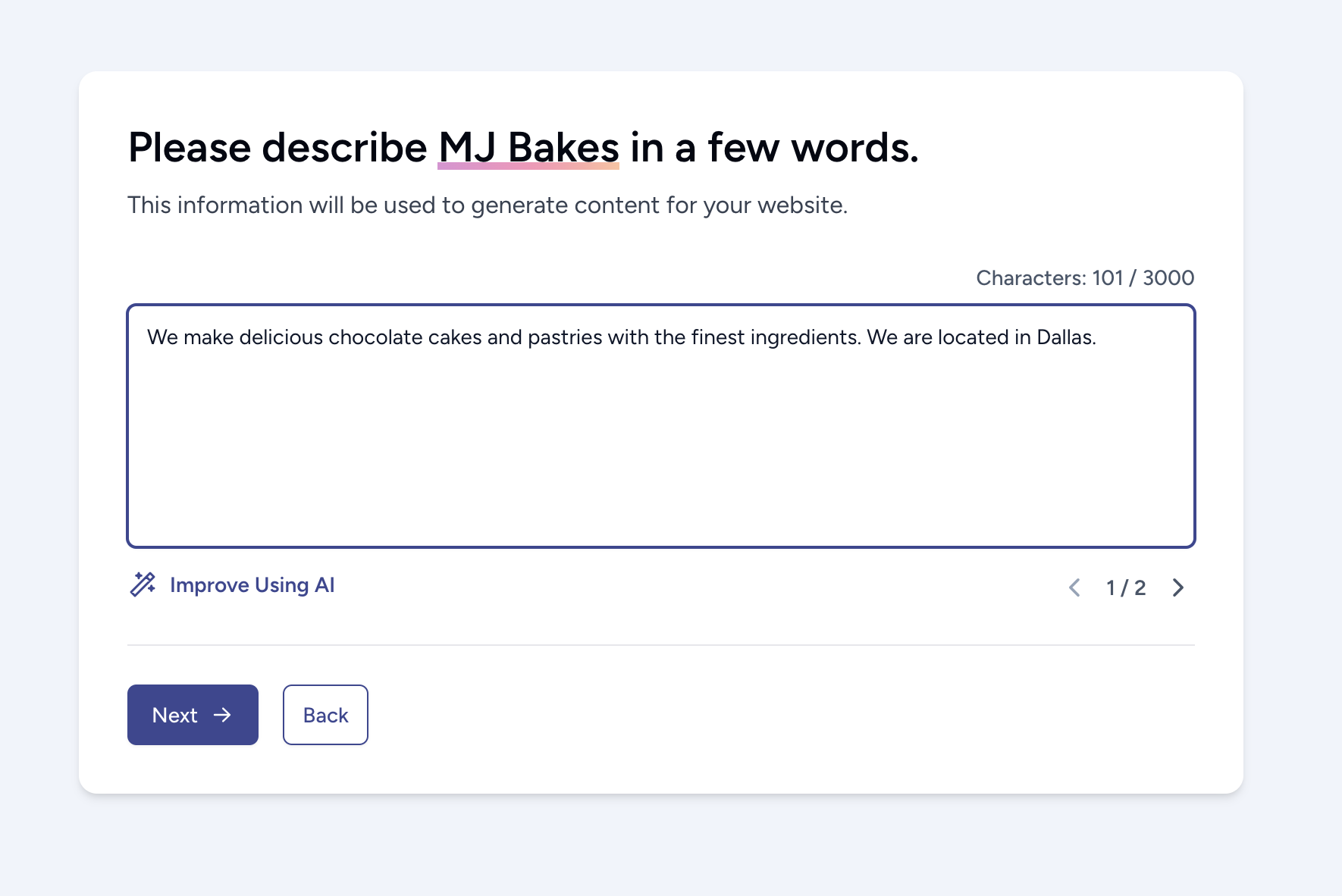The height and width of the screenshot is (896, 1342).
Task: Click the Improve Using AI link
Action: click(252, 585)
